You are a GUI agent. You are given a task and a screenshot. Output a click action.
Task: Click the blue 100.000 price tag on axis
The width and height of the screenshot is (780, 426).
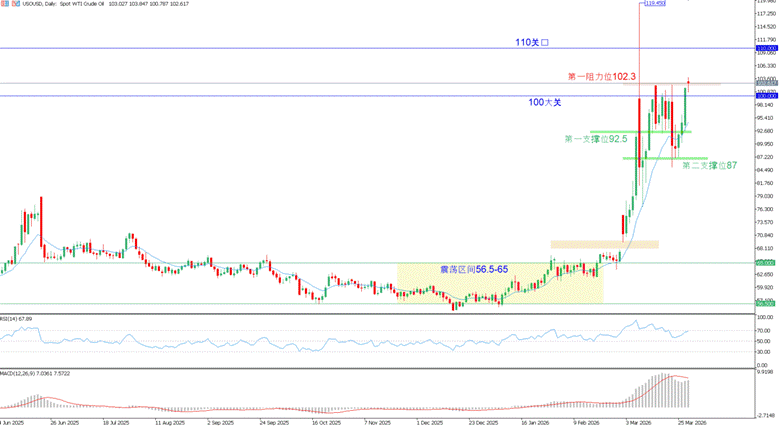[766, 96]
